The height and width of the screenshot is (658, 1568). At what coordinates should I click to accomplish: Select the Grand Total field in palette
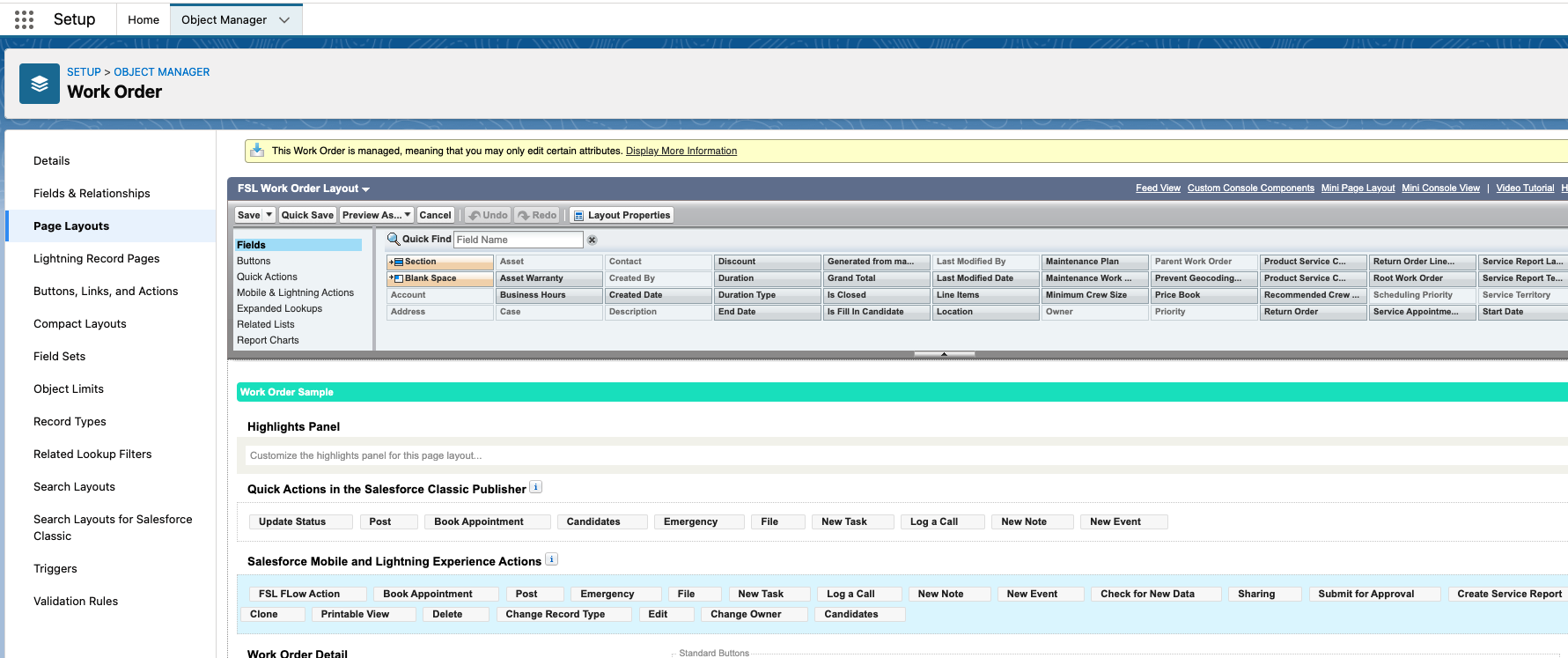(877, 278)
